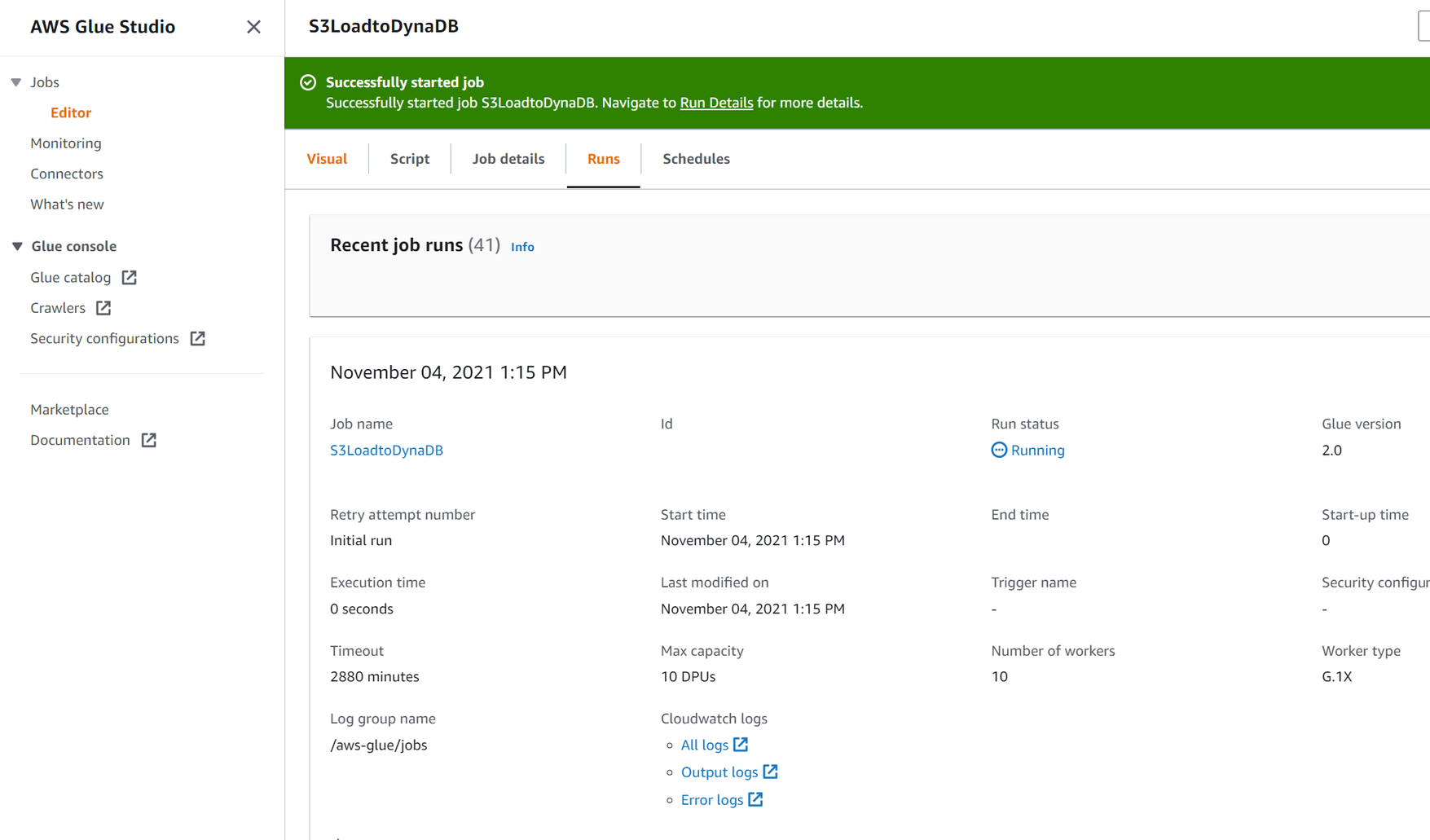Image resolution: width=1430 pixels, height=840 pixels.
Task: Open Error logs external link icon
Action: [755, 799]
